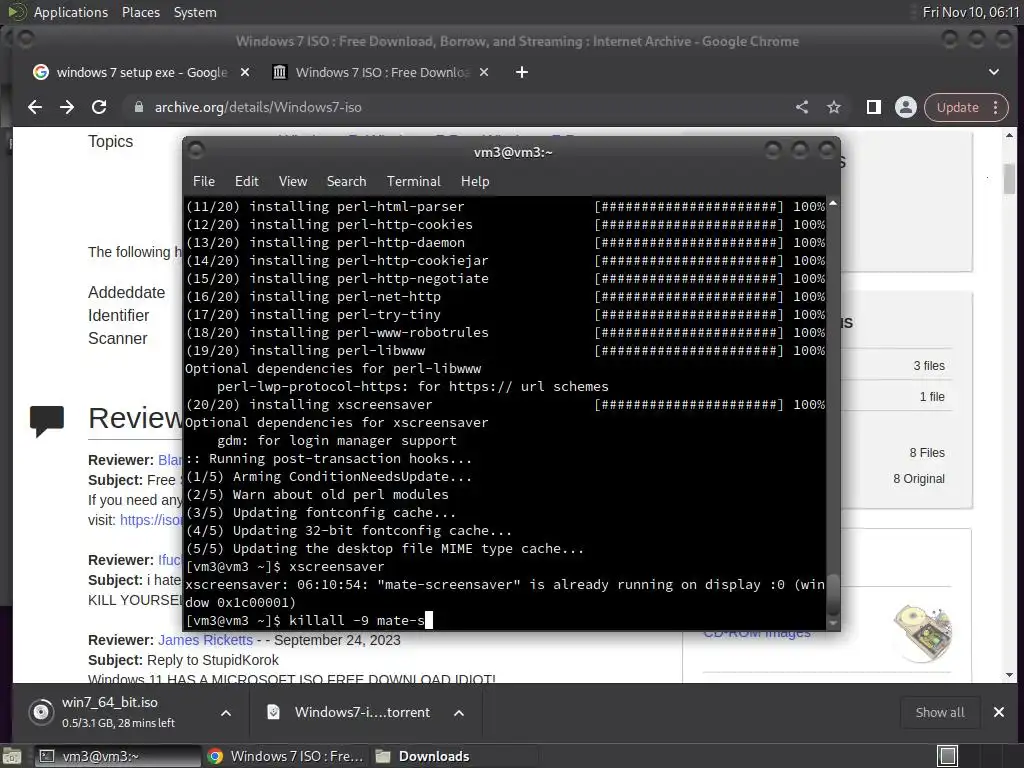1024x768 pixels.
Task: Open the Places menu in top panel
Action: (x=140, y=12)
